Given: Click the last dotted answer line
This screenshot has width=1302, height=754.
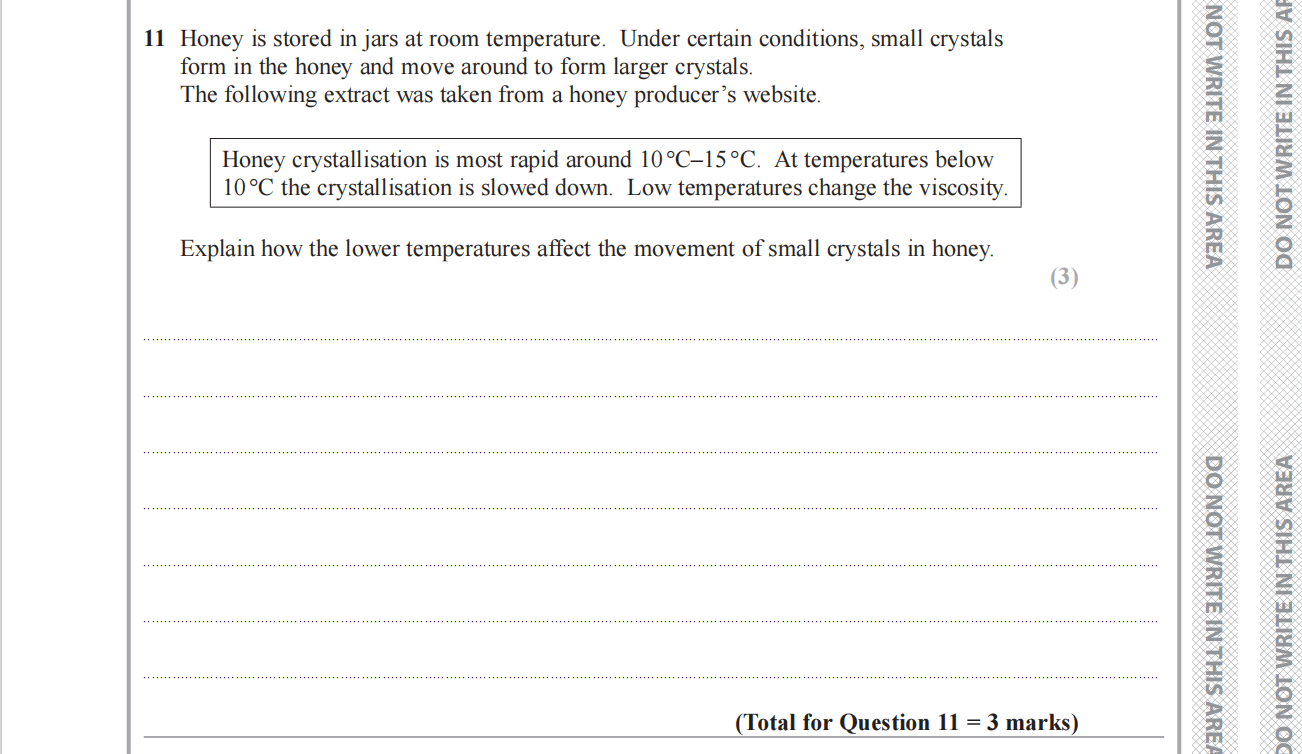Looking at the screenshot, I should pos(650,677).
